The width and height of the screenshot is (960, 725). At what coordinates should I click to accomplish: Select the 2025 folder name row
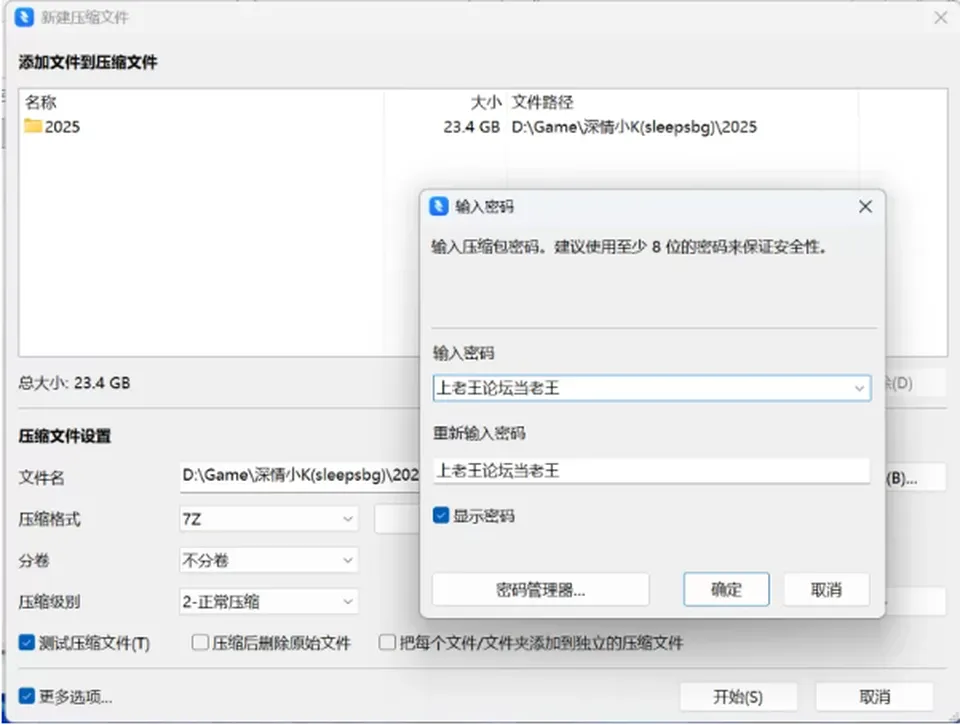coord(62,127)
